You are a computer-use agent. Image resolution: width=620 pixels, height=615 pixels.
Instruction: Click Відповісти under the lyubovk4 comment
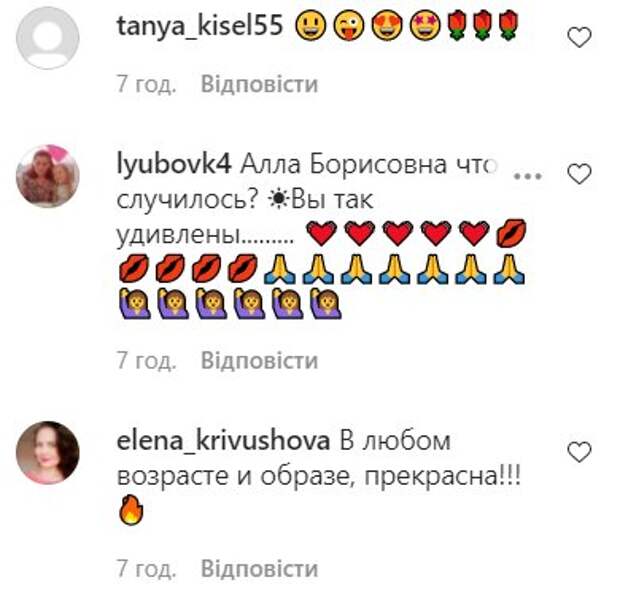coord(259,361)
